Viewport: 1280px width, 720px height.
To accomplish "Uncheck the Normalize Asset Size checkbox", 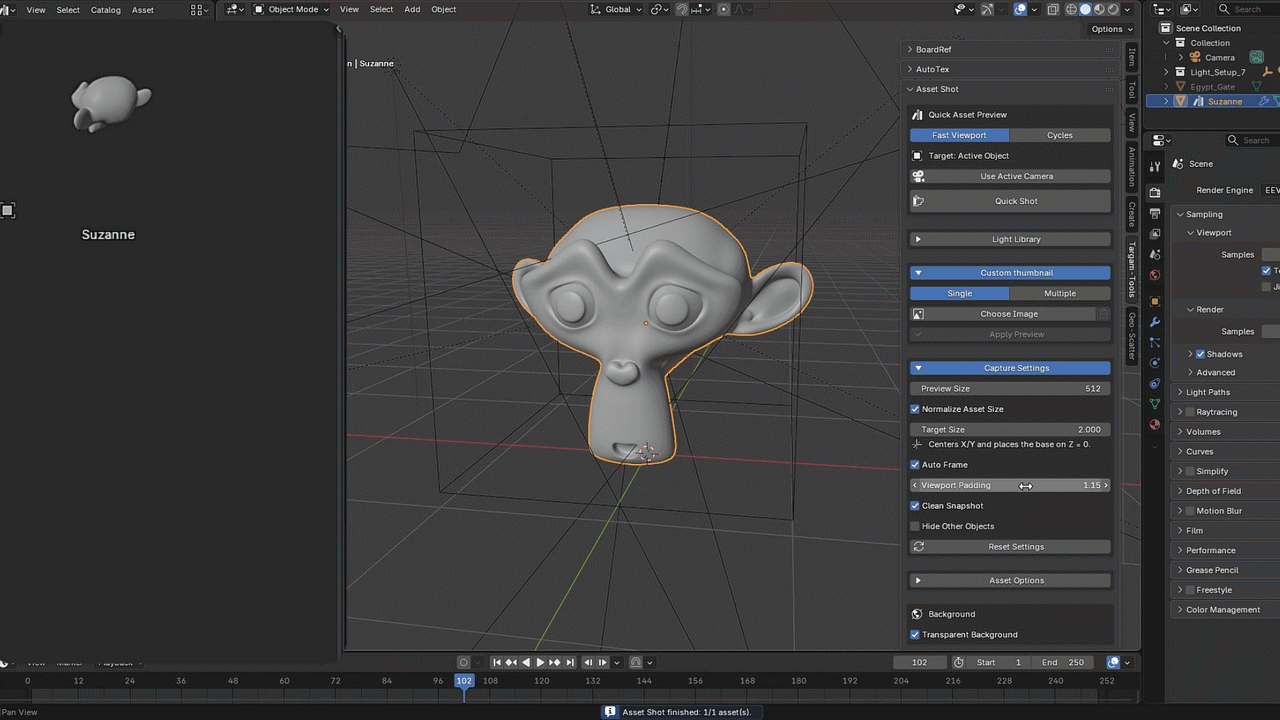I will (x=915, y=409).
